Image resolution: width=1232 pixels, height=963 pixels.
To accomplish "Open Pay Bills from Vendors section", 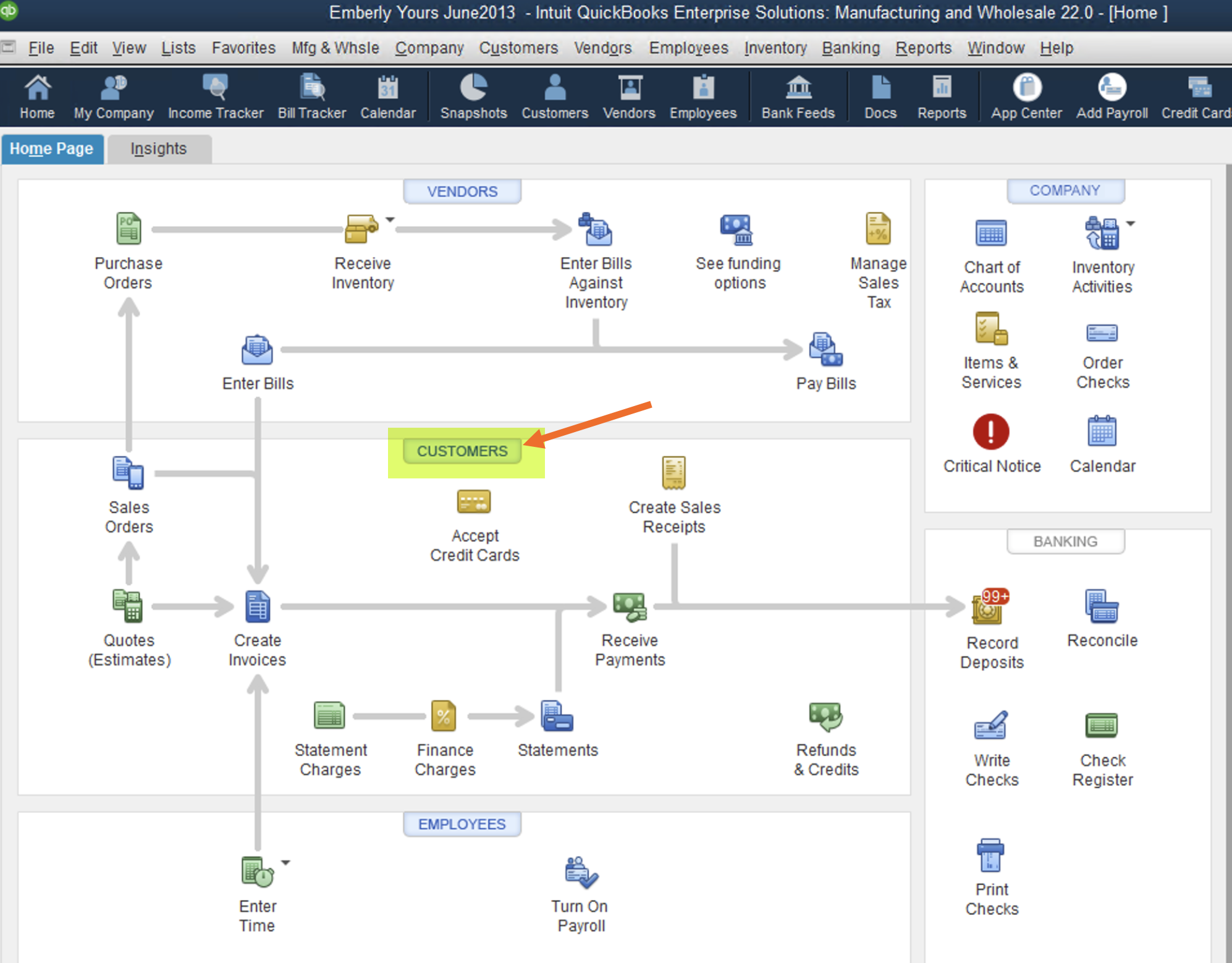I will click(825, 350).
